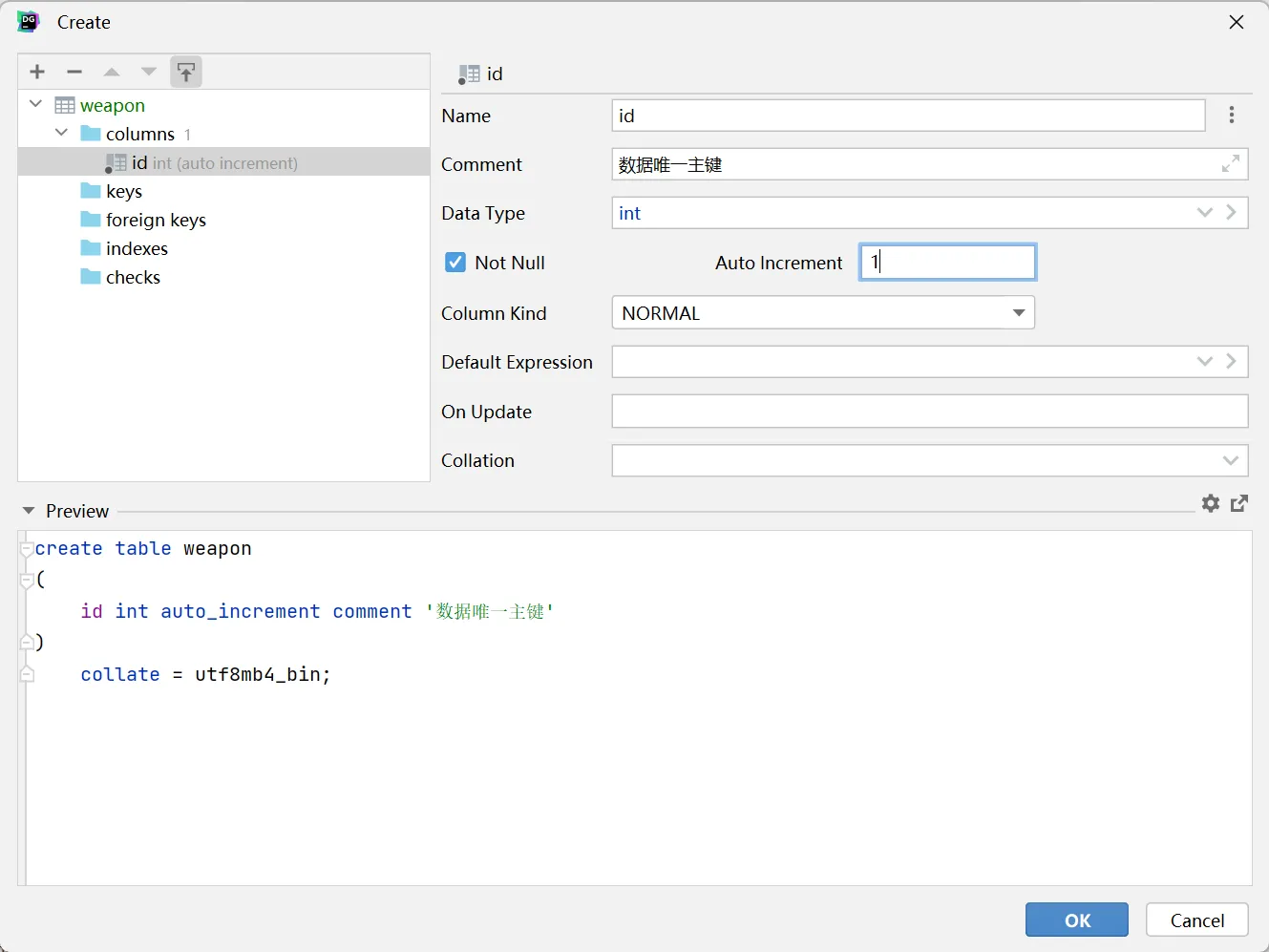Click the Cancel button
The height and width of the screenshot is (952, 1269).
(x=1196, y=920)
